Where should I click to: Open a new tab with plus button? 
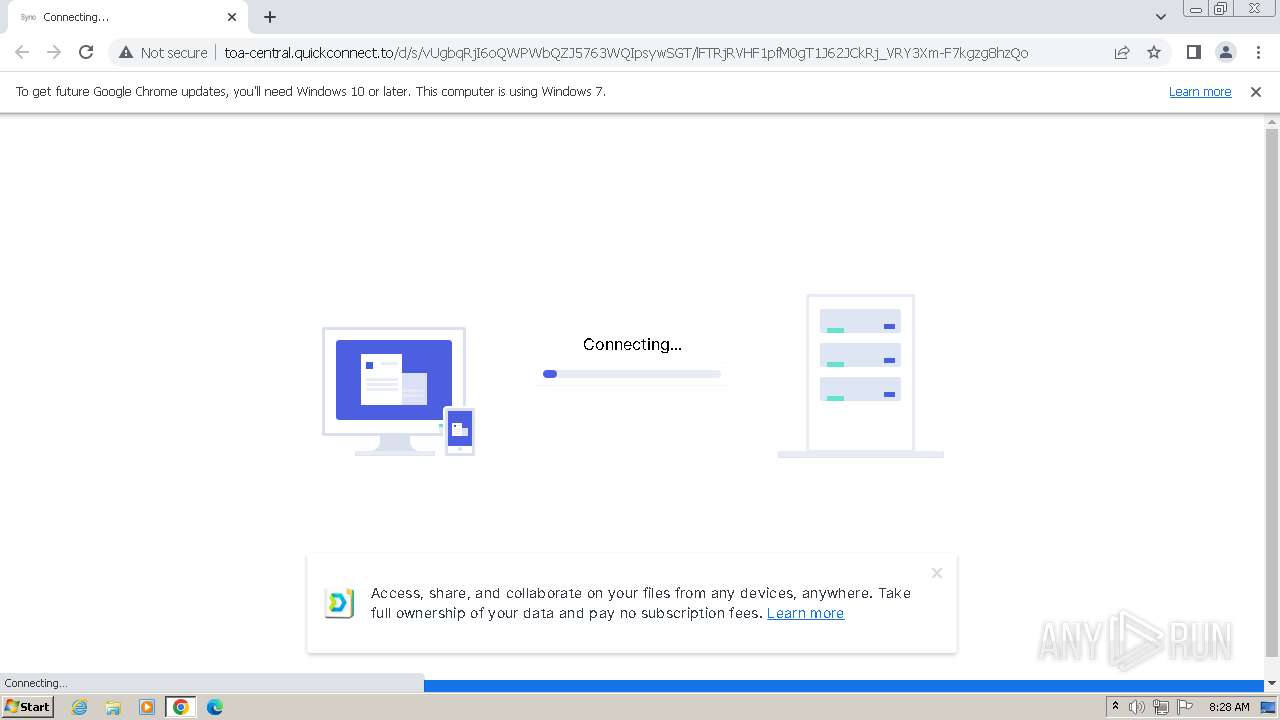(270, 17)
